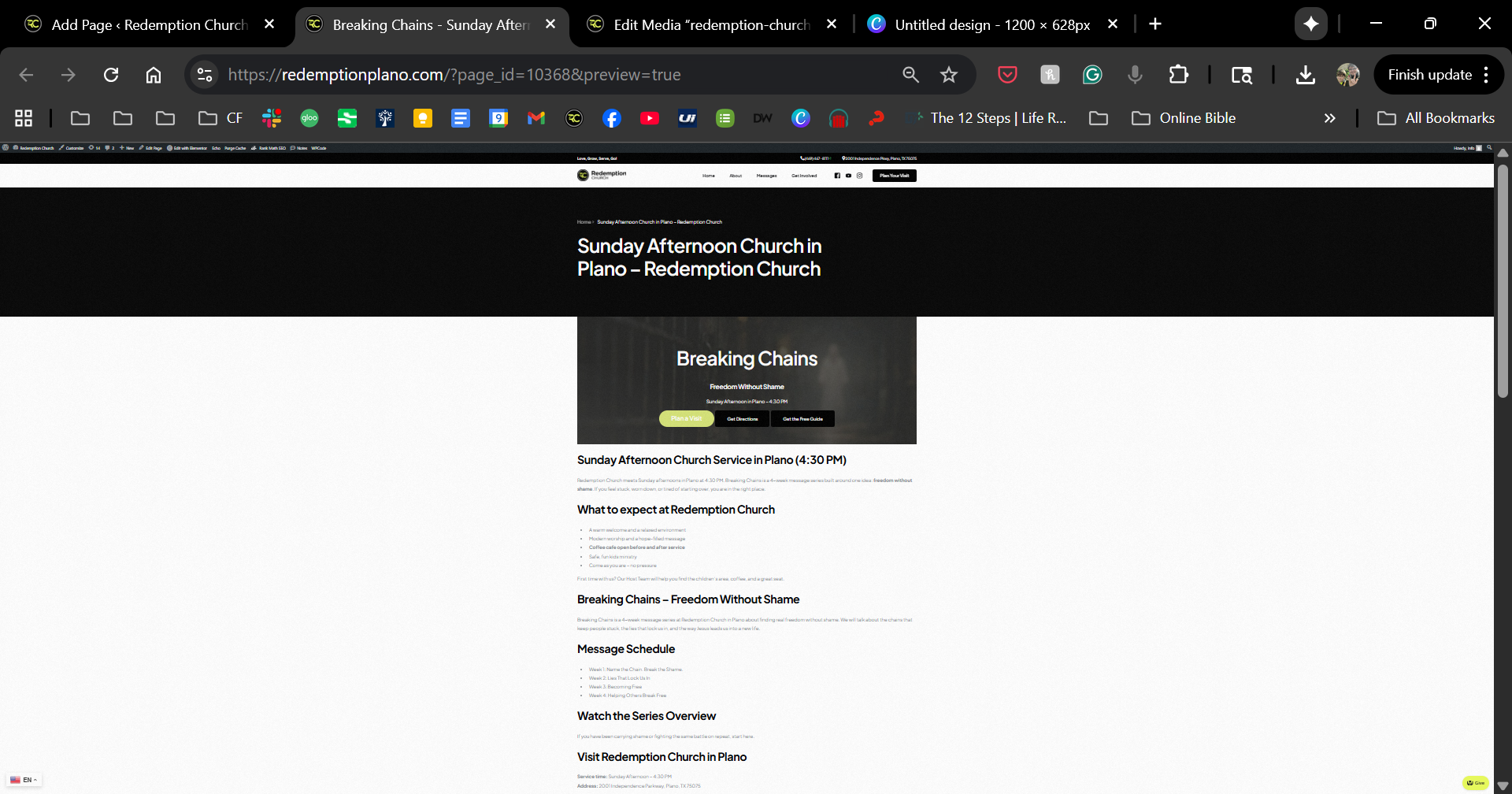The height and width of the screenshot is (794, 1512).
Task: Bookmark this page with the star
Action: click(949, 75)
